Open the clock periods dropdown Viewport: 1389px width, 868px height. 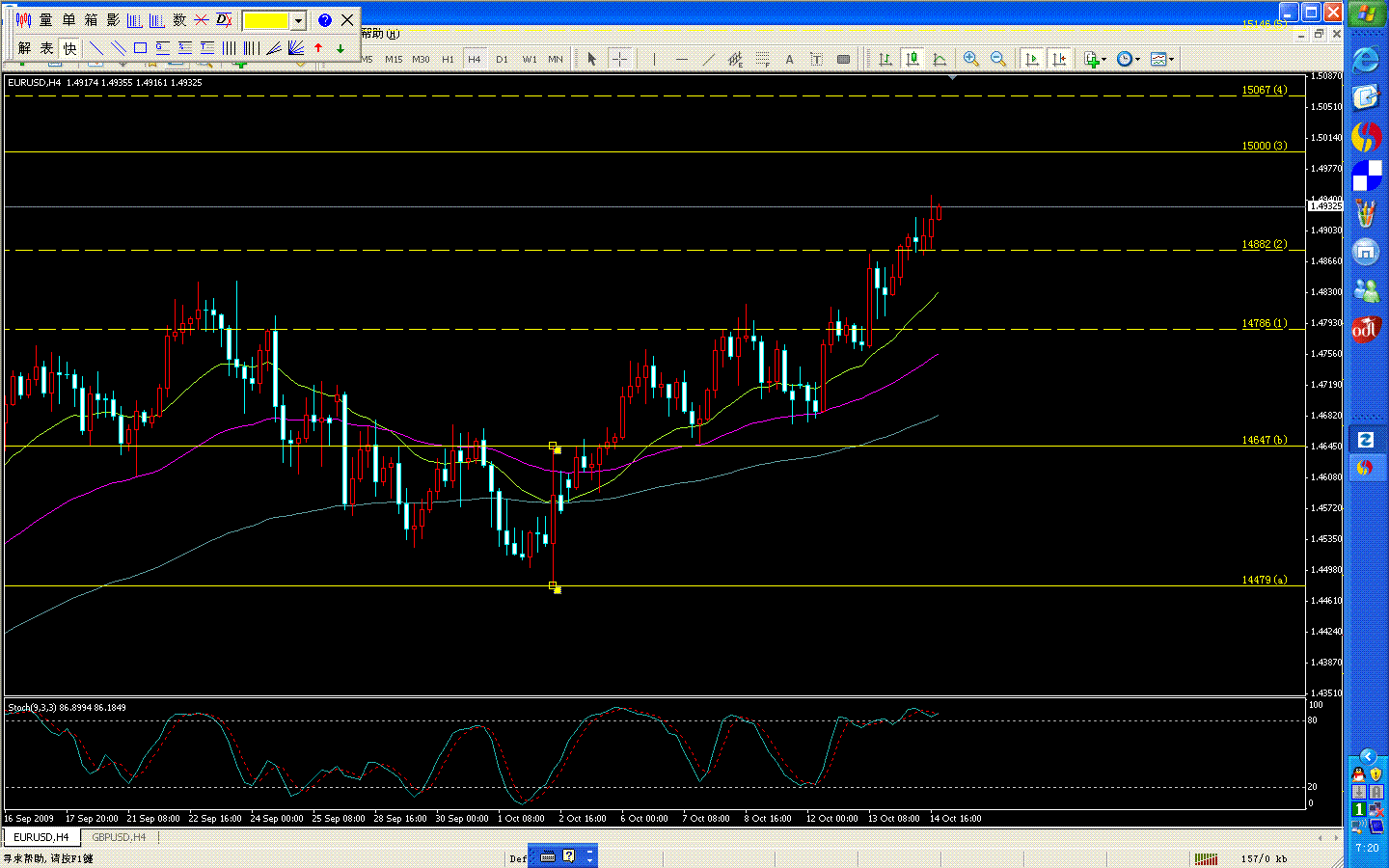click(1128, 60)
